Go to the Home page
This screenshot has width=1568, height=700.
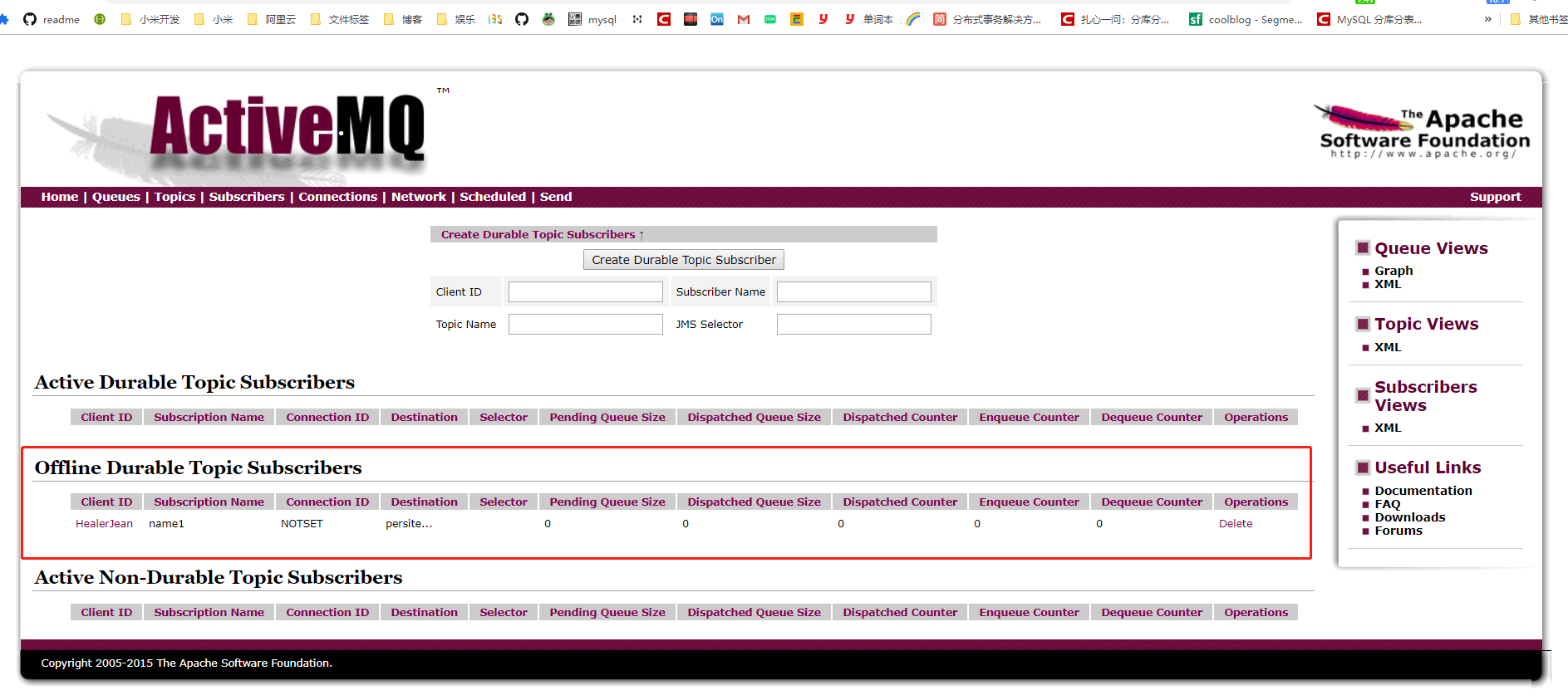pyautogui.click(x=60, y=197)
